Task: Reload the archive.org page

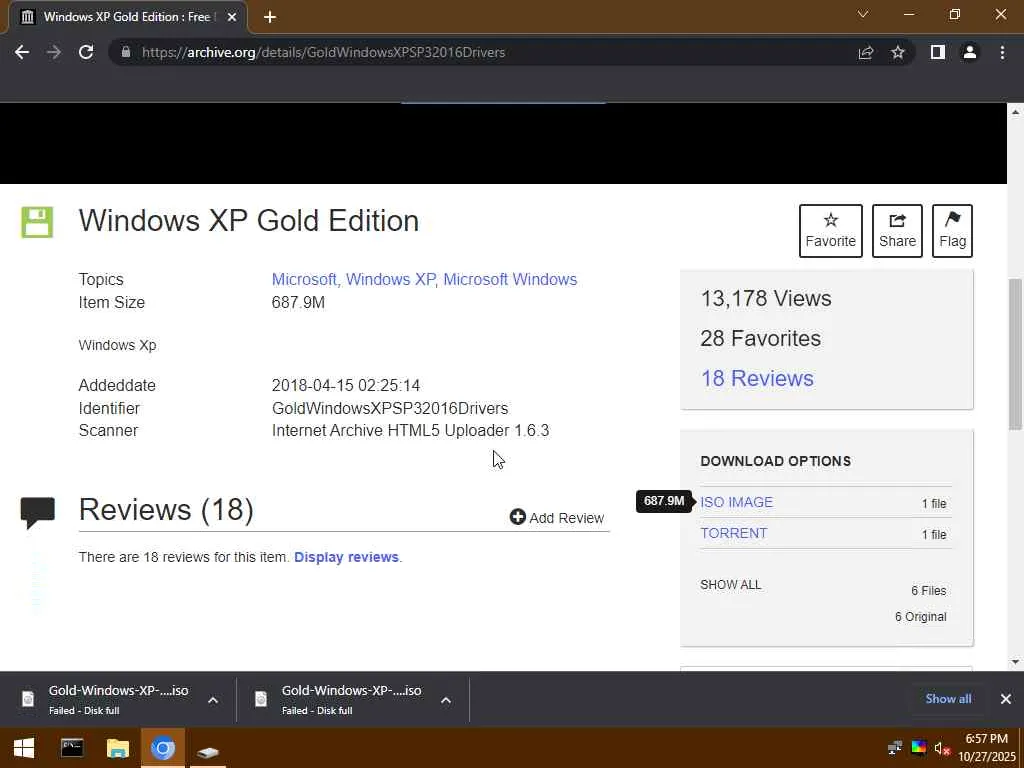Action: [86, 52]
